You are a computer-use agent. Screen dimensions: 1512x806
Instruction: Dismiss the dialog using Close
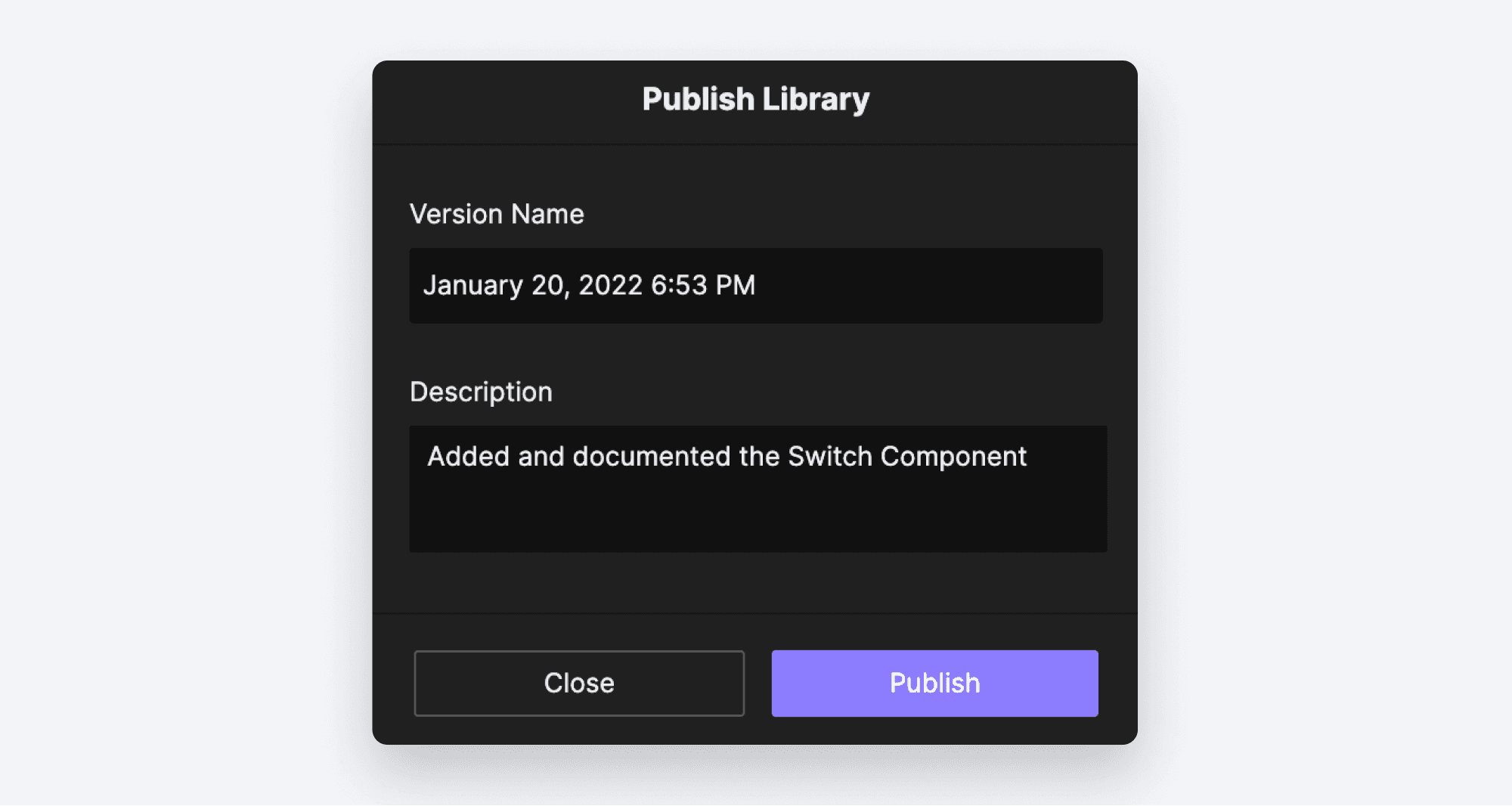[578, 683]
